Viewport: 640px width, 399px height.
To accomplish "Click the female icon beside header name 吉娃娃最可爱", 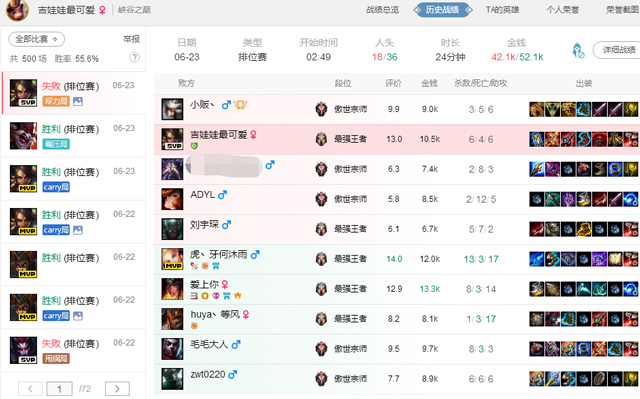I will pos(102,10).
